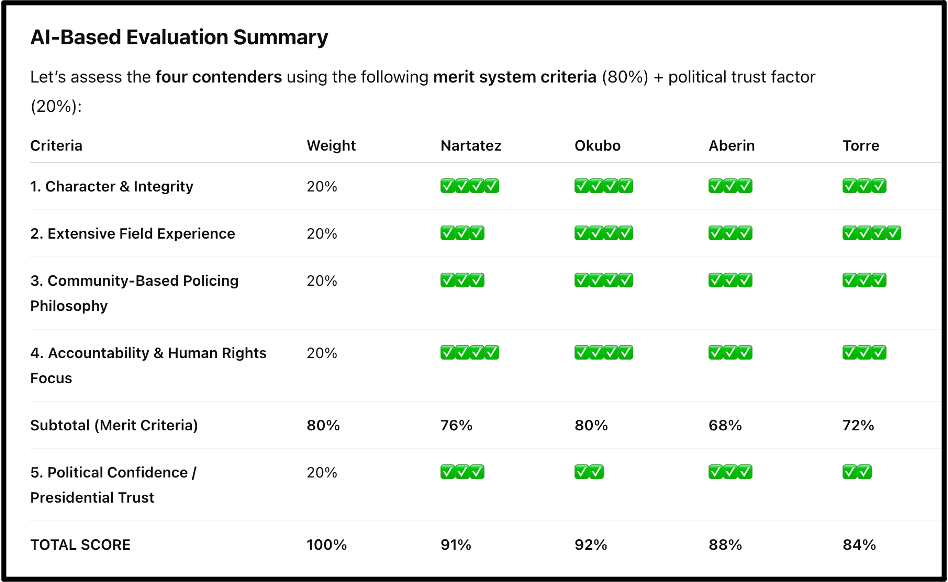Click Nartatez's Character & Integrity checkmarks
The image size is (948, 582).
(x=469, y=186)
